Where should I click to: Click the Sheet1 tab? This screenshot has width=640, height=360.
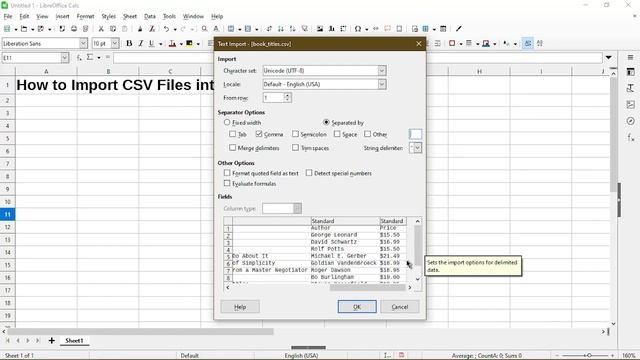coord(74,340)
